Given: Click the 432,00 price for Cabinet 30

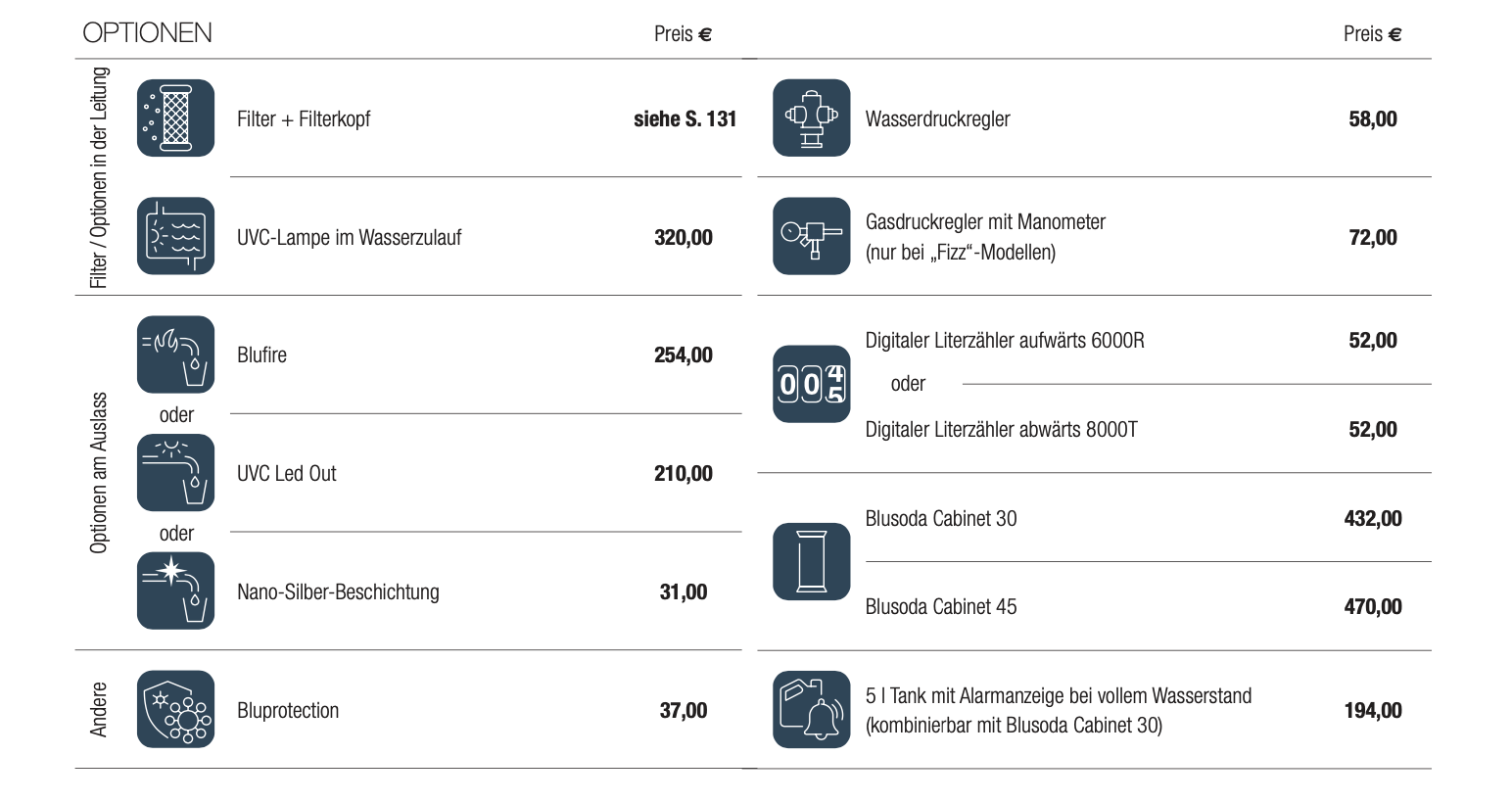Looking at the screenshot, I should 1372,519.
